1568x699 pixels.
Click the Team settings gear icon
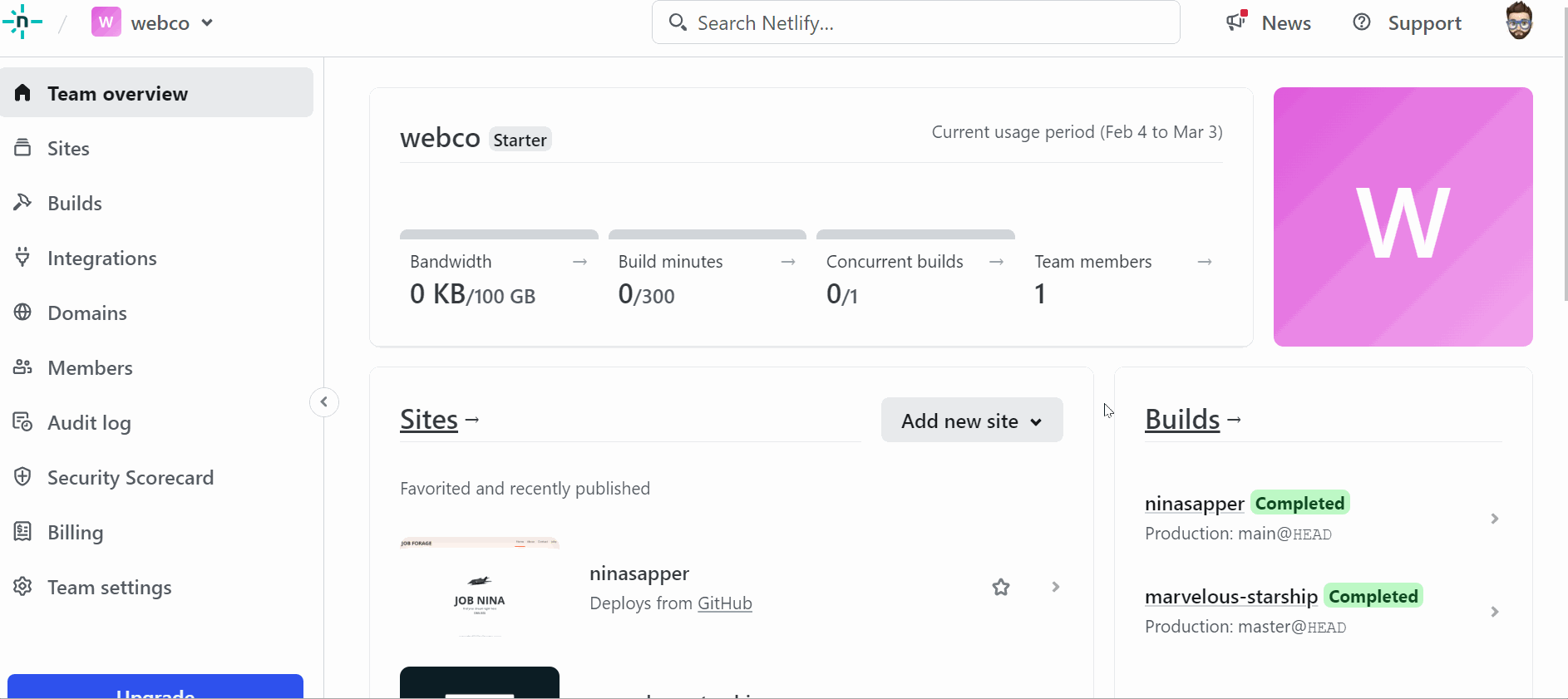tap(22, 587)
